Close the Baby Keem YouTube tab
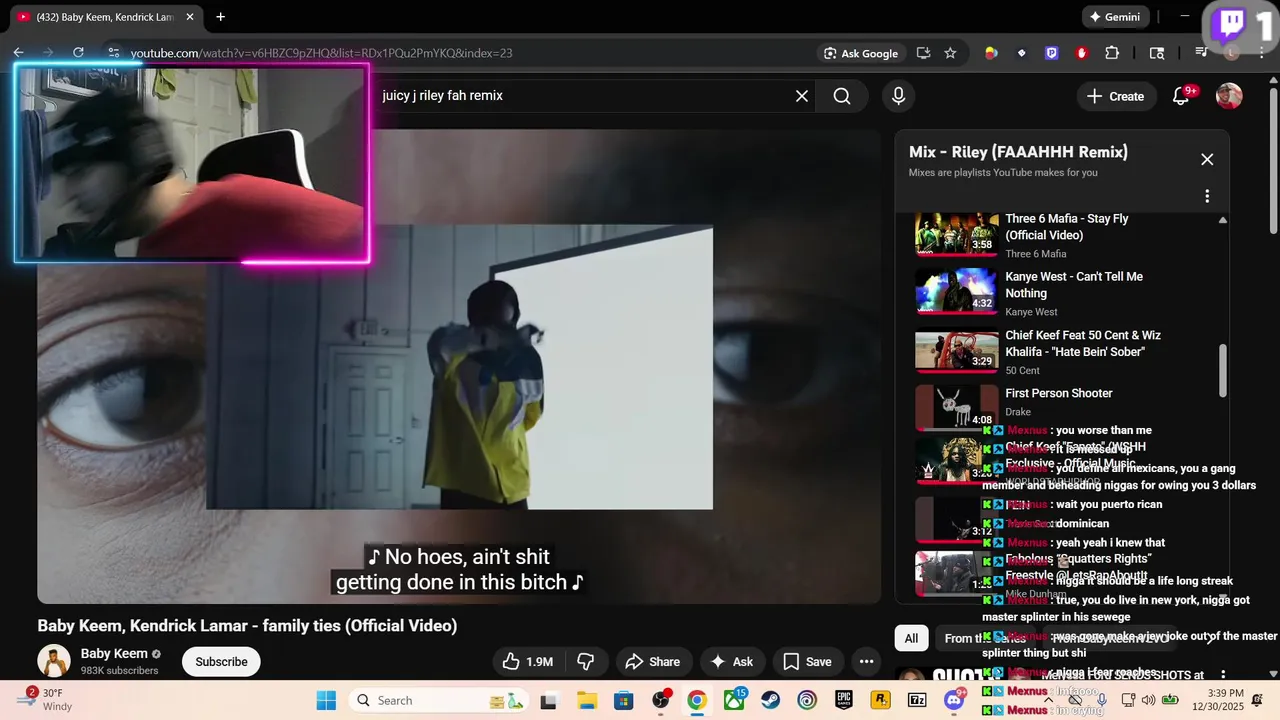This screenshot has height=720, width=1280. coord(190,17)
